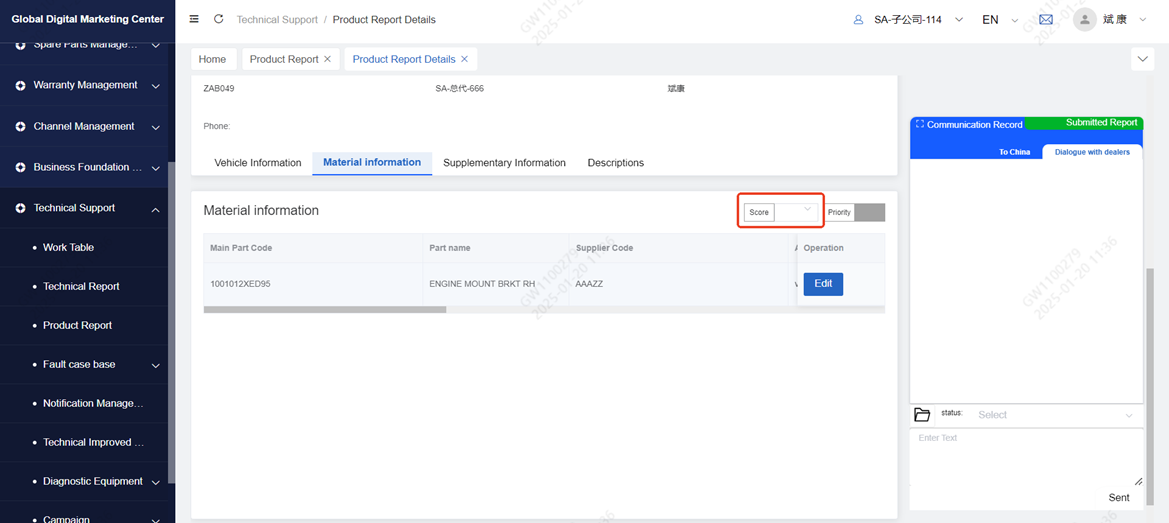Open the Supplementary Information tab
This screenshot has width=1169, height=523.
pos(504,163)
